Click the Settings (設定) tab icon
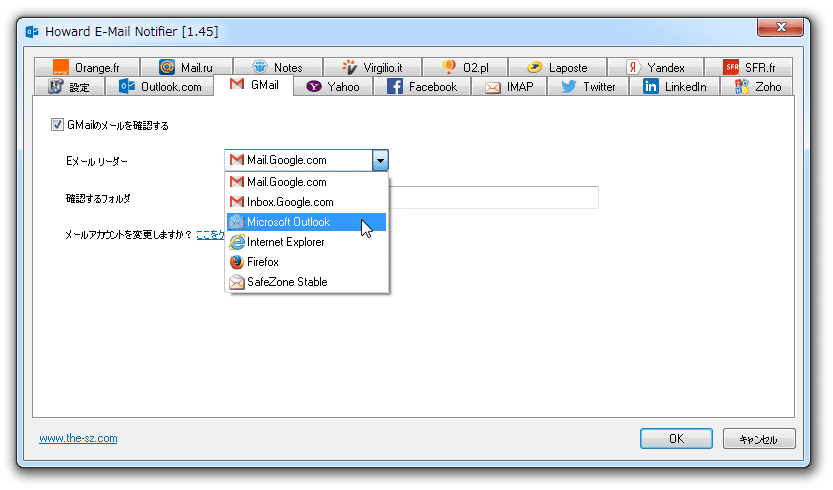 (x=55, y=87)
